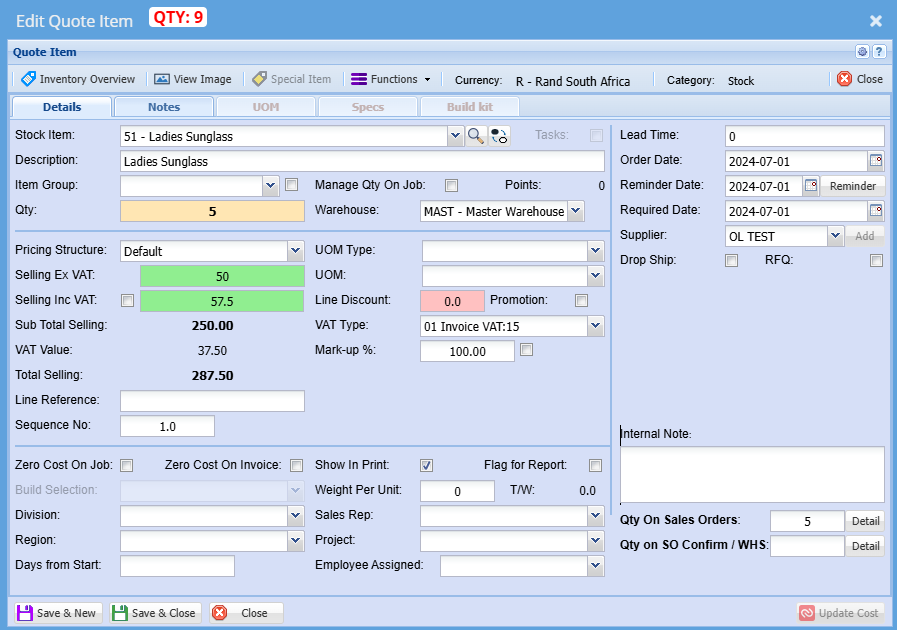Click Save & Close button
Screen dimensions: 897x630
coord(154,613)
